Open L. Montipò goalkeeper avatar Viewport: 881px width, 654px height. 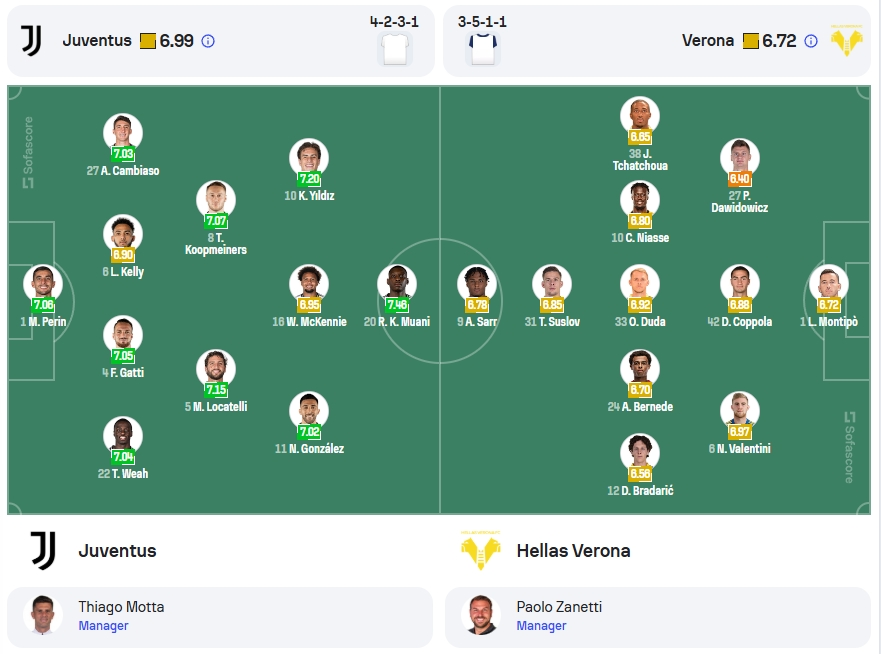(829, 284)
